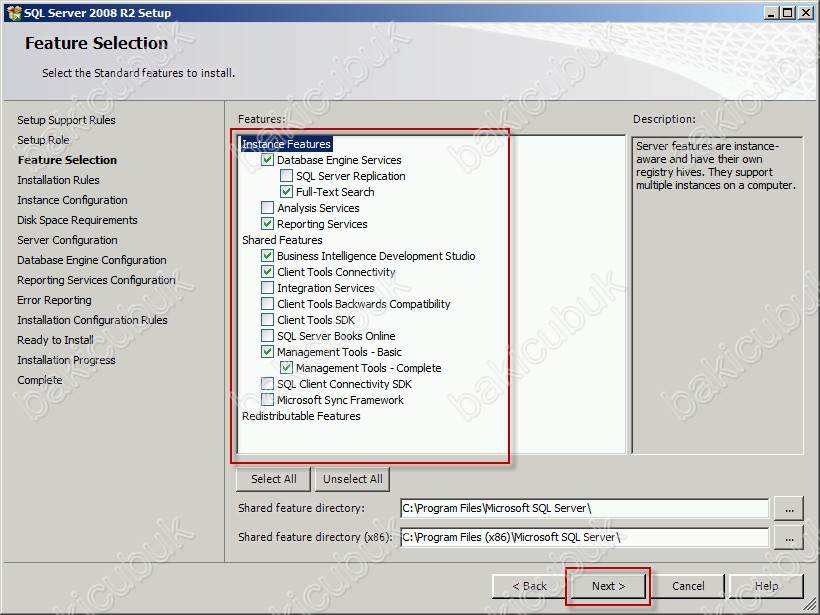This screenshot has height=615, width=820.
Task: Enable Microsoft Sync Framework checkbox
Action: 267,400
